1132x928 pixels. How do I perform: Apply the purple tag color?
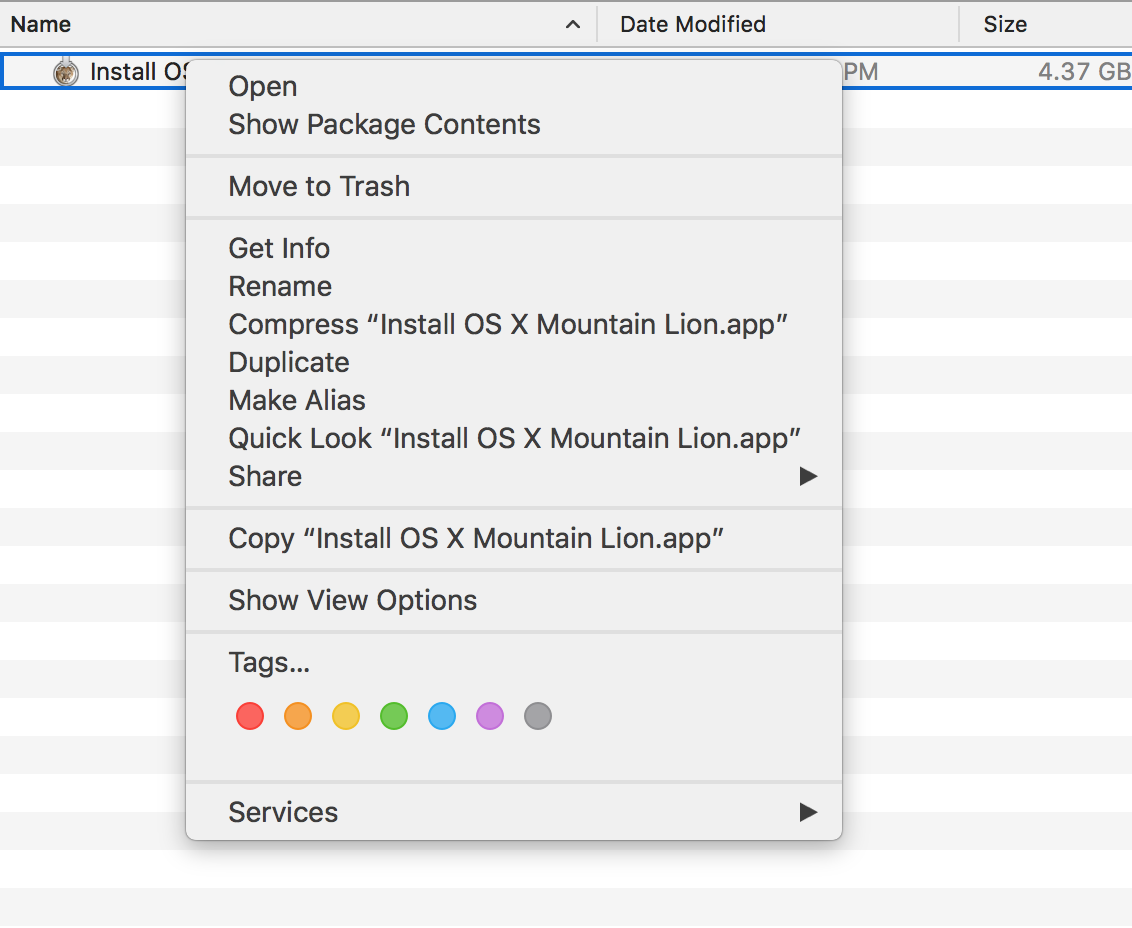click(490, 716)
